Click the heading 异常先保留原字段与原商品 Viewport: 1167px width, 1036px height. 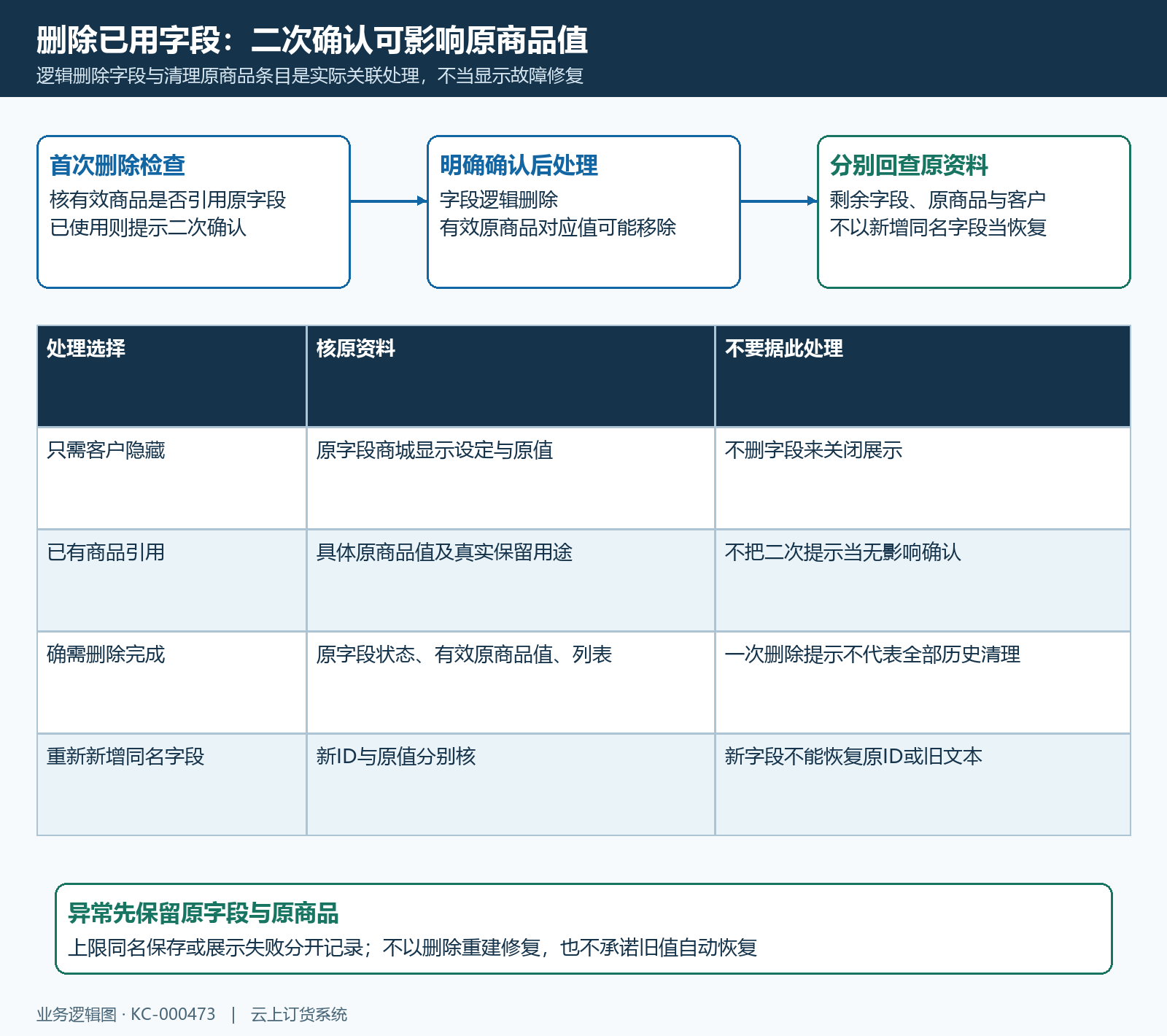point(203,913)
